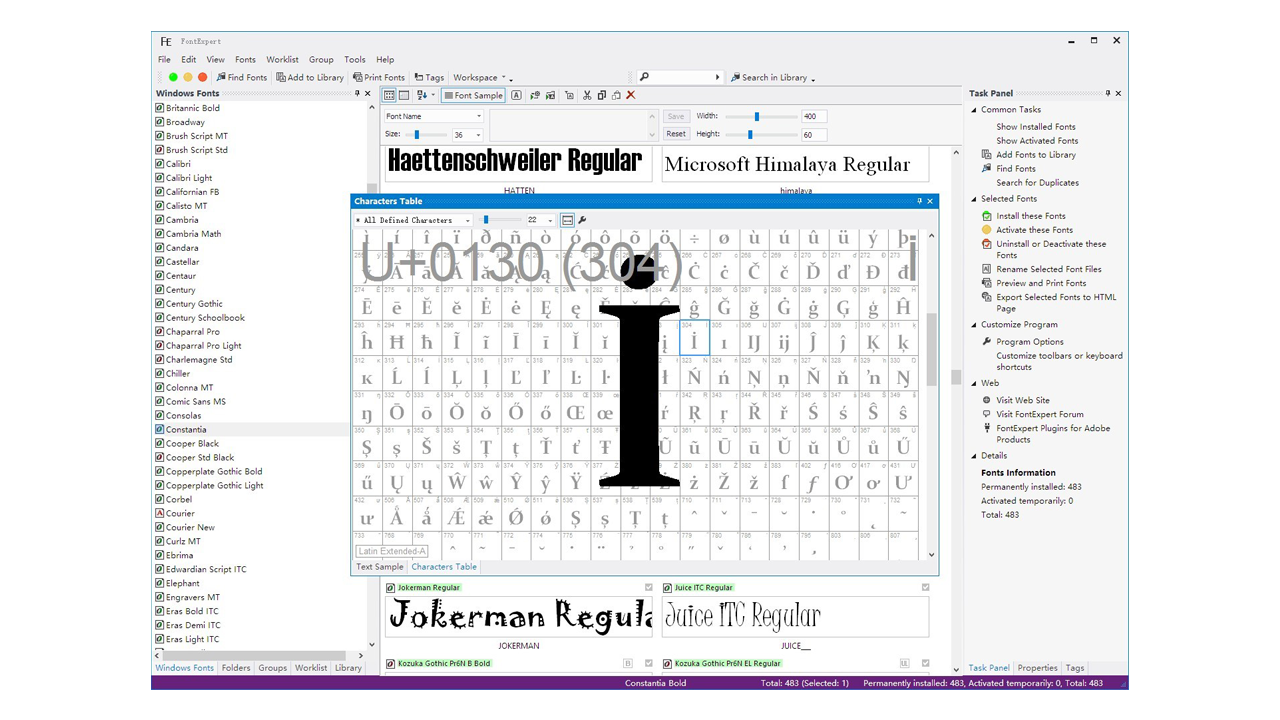Viewport: 1280px width, 720px height.
Task: Open the Worklist menu
Action: coord(283,60)
